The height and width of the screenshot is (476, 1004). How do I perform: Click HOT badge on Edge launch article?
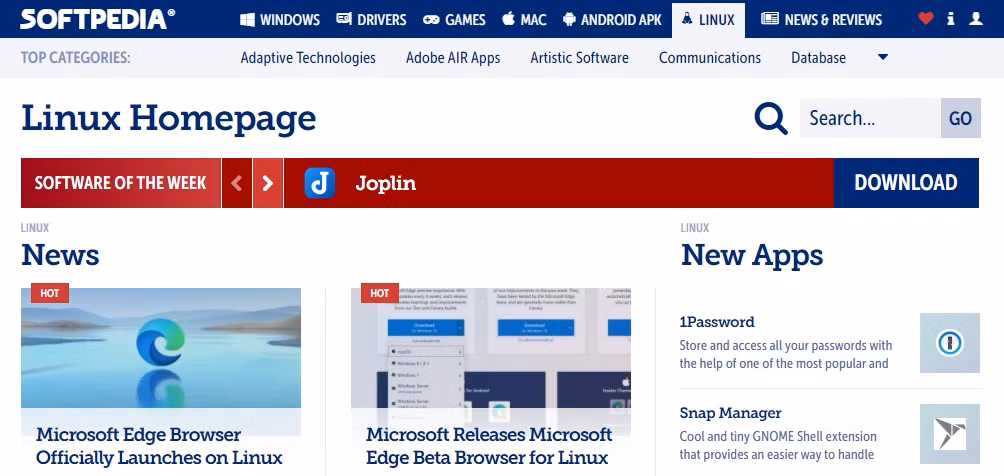coord(50,293)
